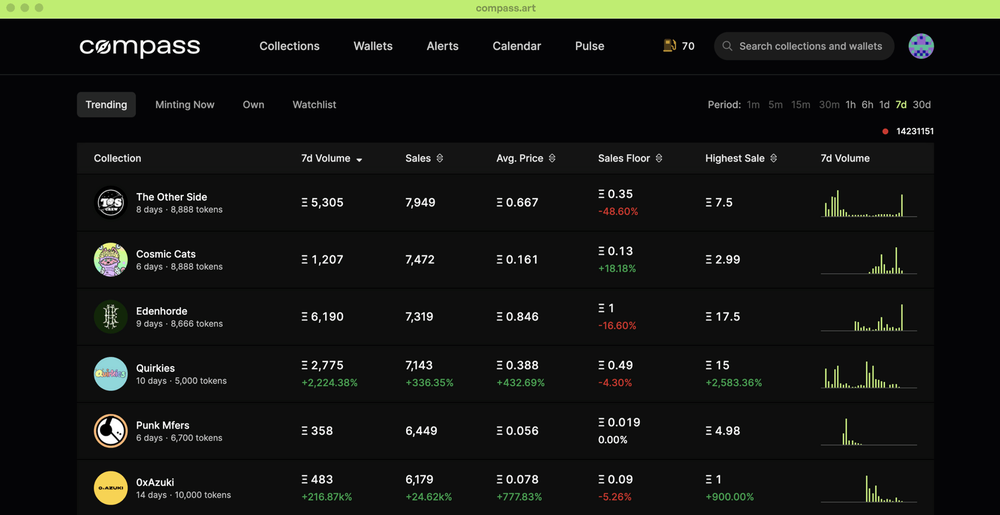This screenshot has height=515, width=1000.
Task: Set period to 30d
Action: pyautogui.click(x=922, y=105)
